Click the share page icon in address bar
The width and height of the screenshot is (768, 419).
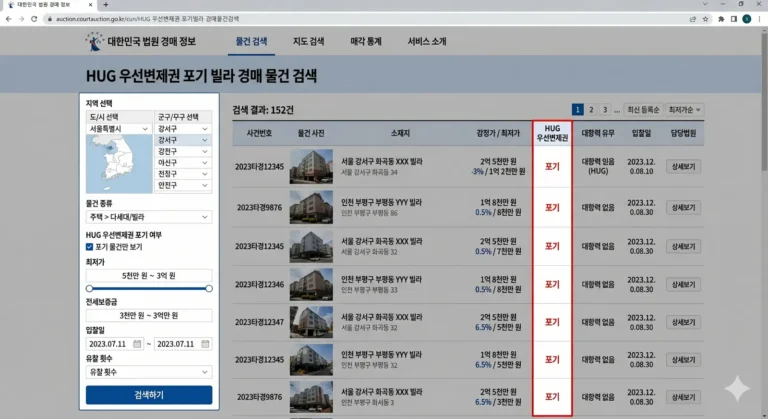[693, 19]
